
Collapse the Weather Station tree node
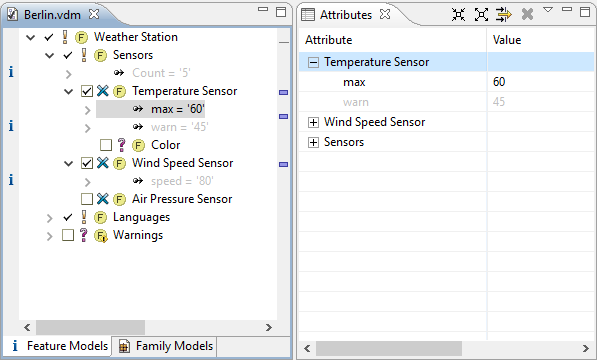click(x=30, y=37)
